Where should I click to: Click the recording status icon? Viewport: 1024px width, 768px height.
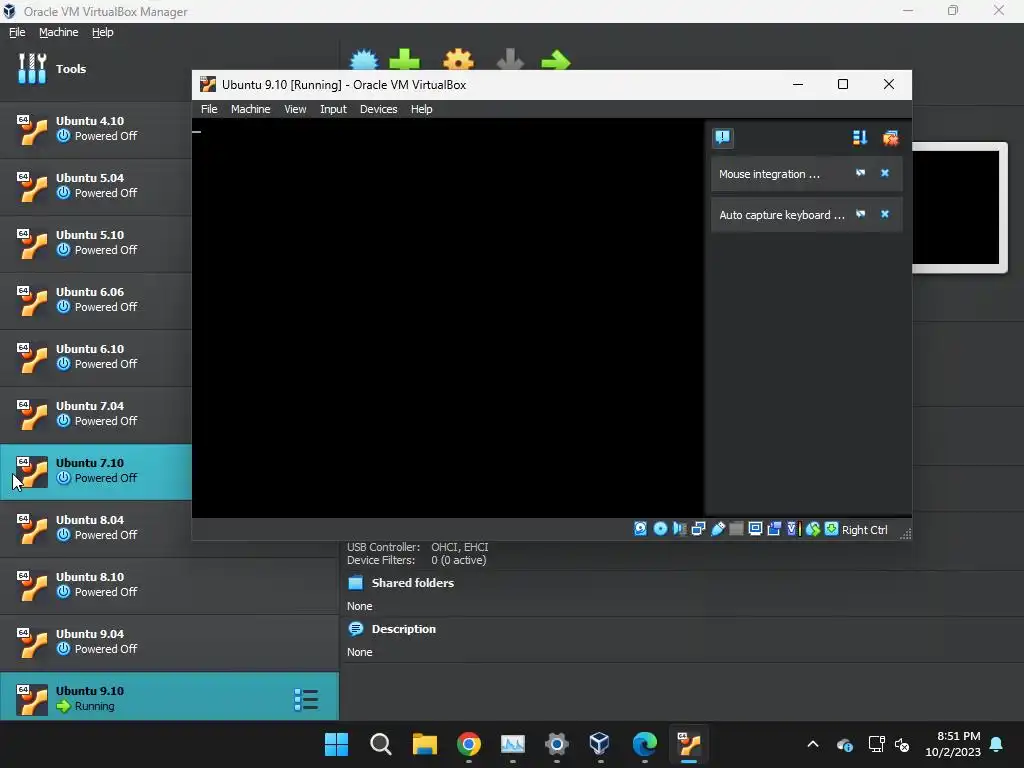click(x=774, y=529)
